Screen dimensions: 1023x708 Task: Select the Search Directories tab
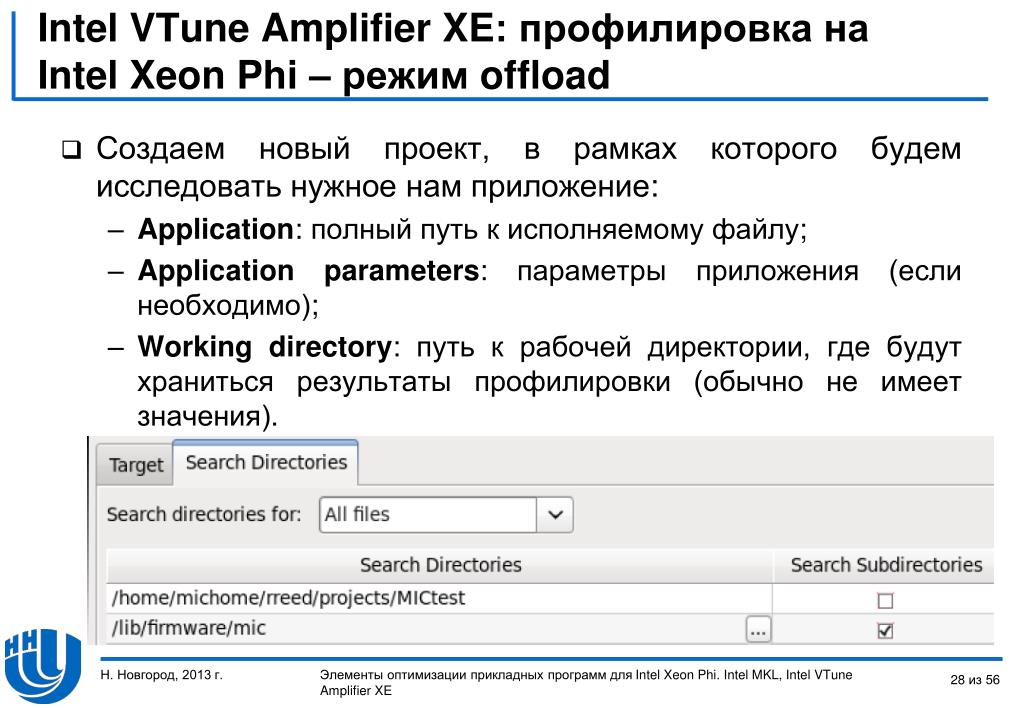[x=266, y=462]
